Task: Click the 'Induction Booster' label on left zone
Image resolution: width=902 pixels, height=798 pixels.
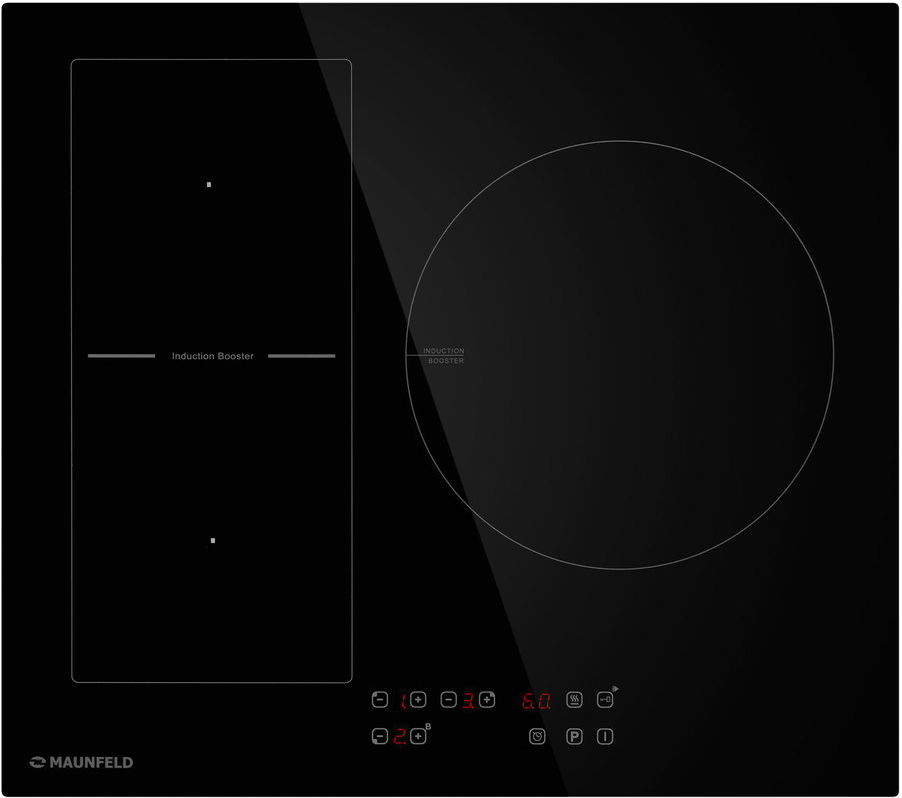Action: 213,356
